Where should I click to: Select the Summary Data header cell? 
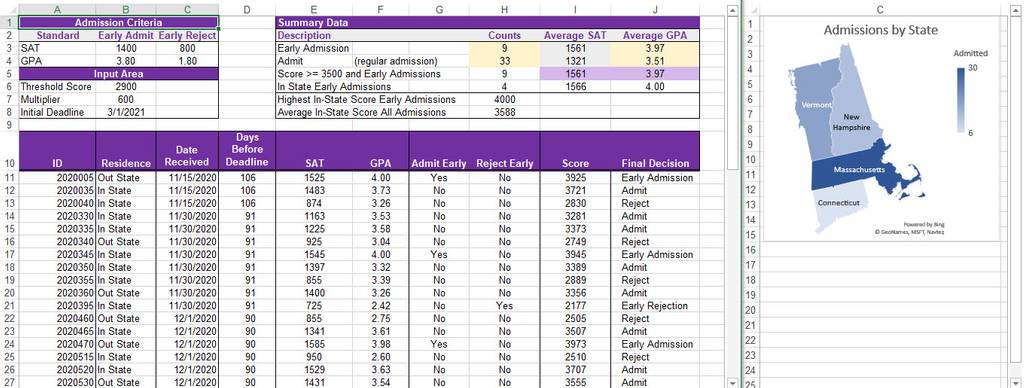[488, 22]
